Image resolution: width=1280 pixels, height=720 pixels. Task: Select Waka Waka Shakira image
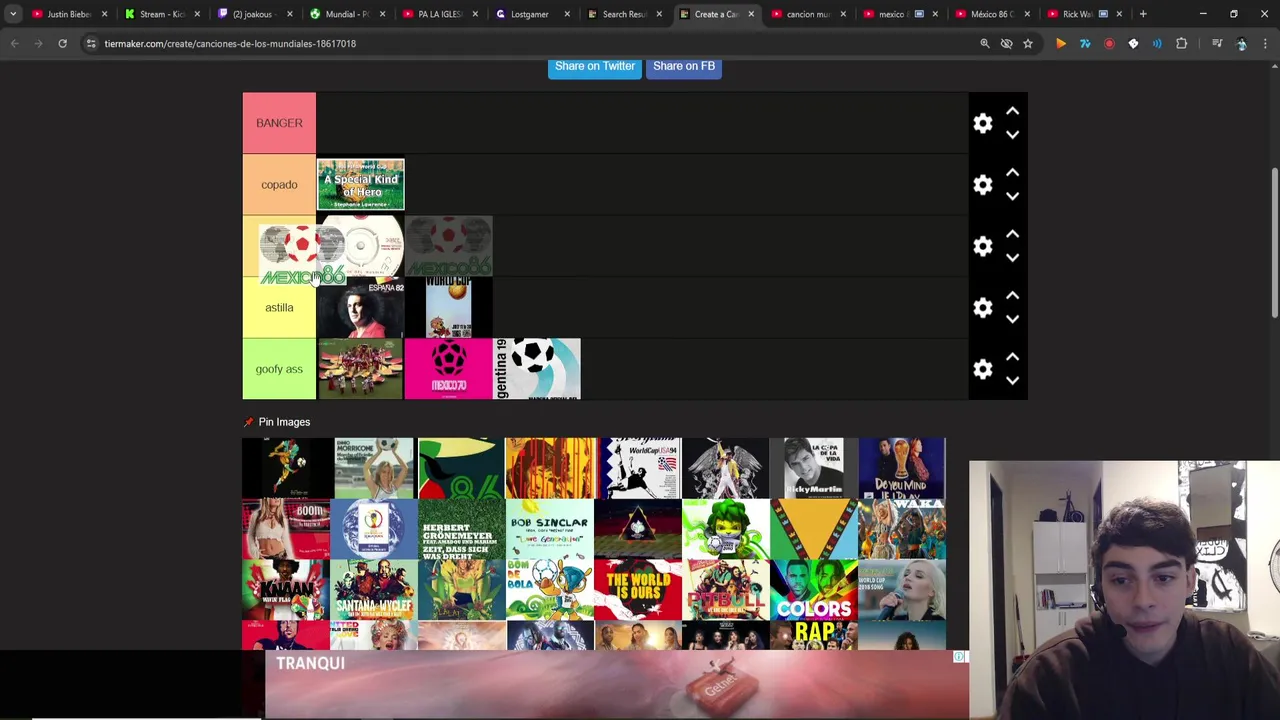pos(901,529)
